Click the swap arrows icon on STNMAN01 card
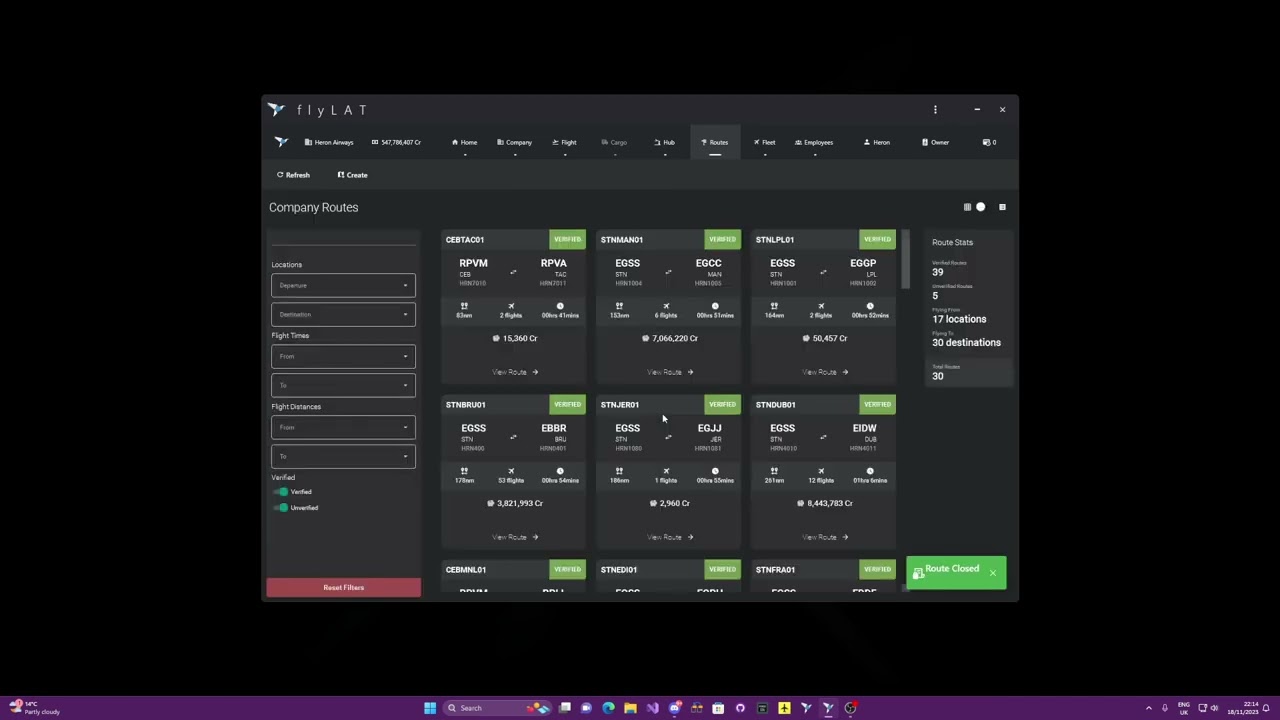1280x720 pixels. [668, 272]
